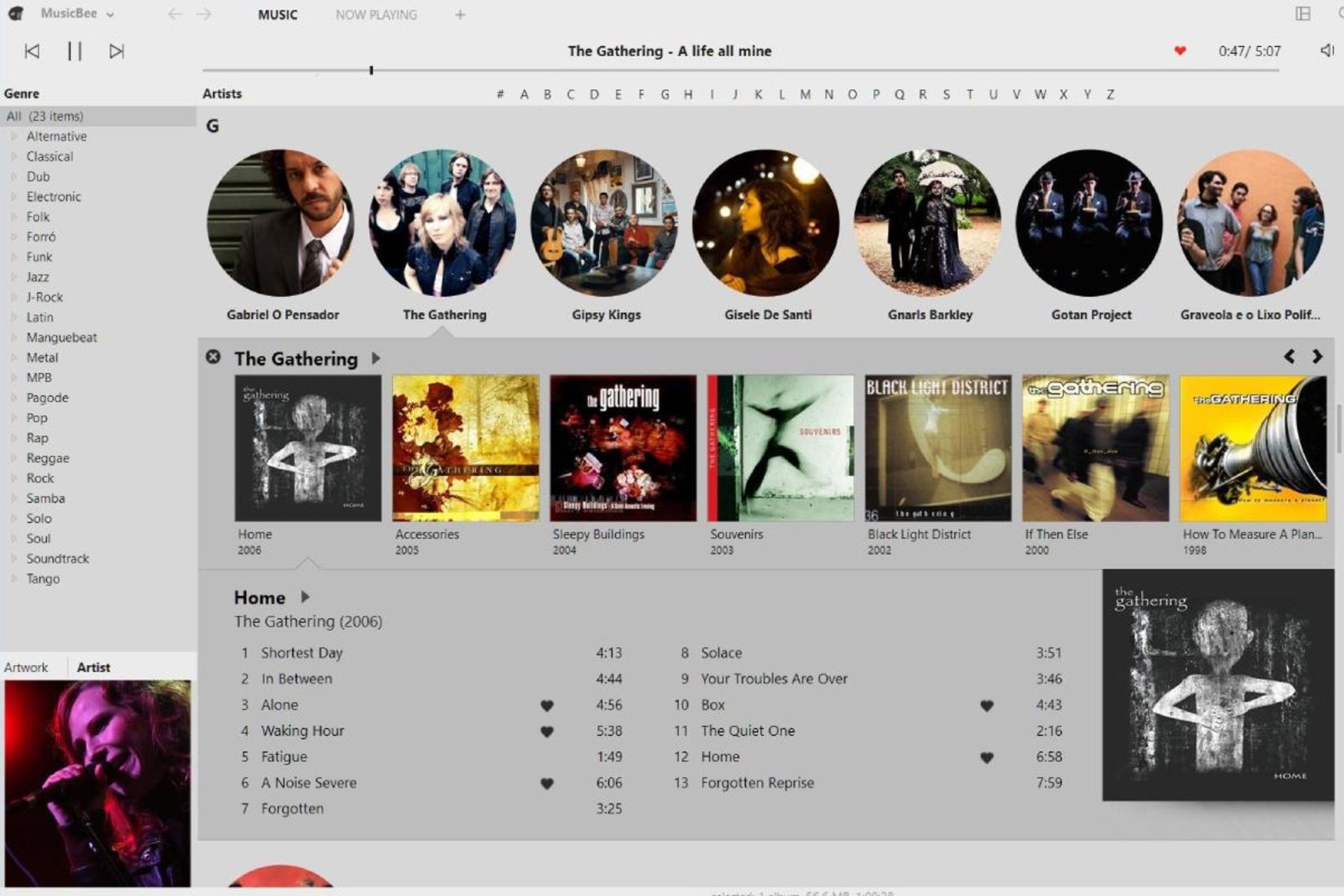Open Gotan Project artist
The width and height of the screenshot is (1344, 896).
(1089, 223)
